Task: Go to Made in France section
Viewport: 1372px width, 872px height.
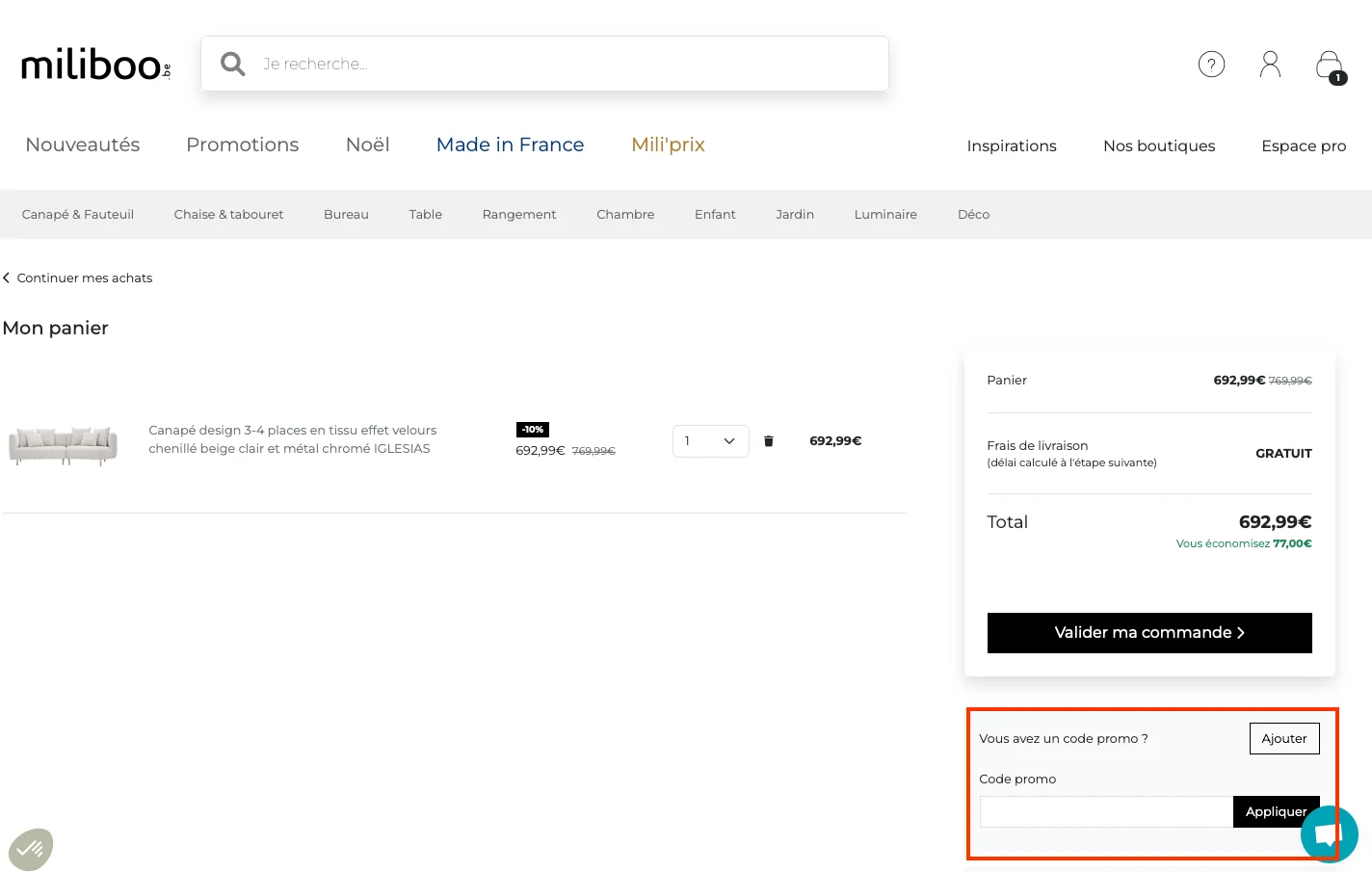Action: tap(510, 145)
